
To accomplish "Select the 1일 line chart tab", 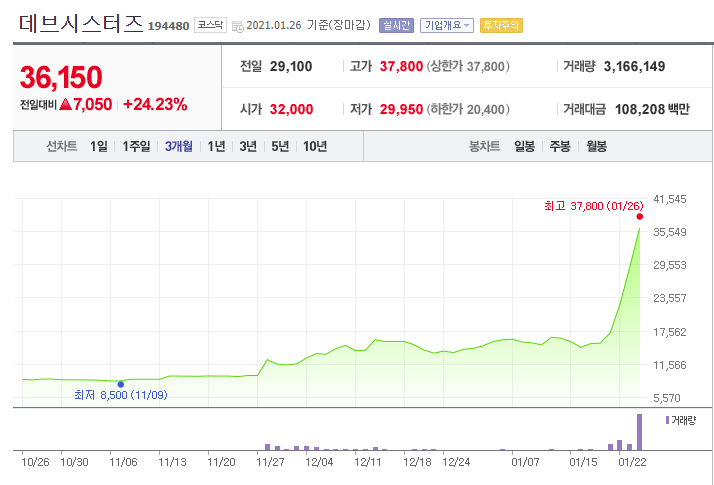I will [99, 146].
